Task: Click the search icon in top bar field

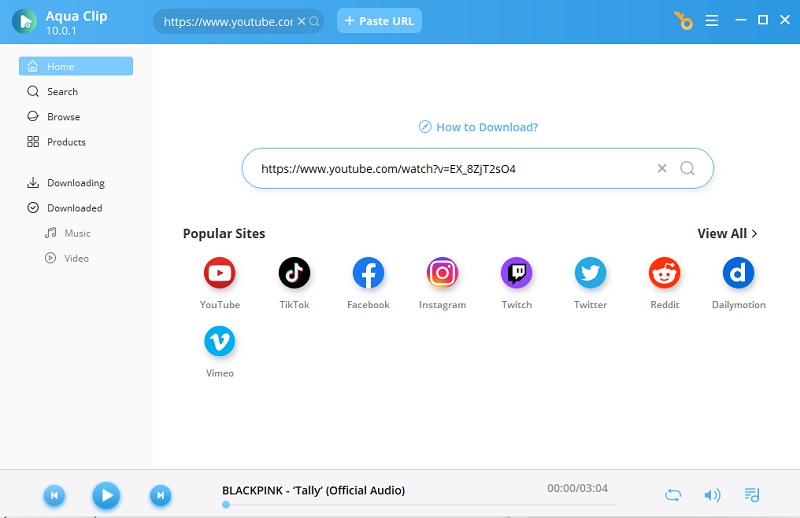Action: click(x=314, y=21)
